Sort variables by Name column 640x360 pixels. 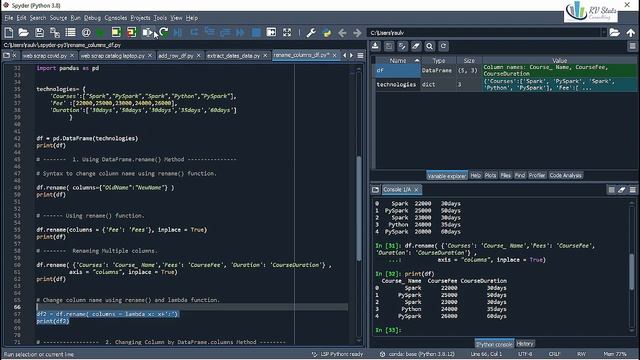[398, 60]
